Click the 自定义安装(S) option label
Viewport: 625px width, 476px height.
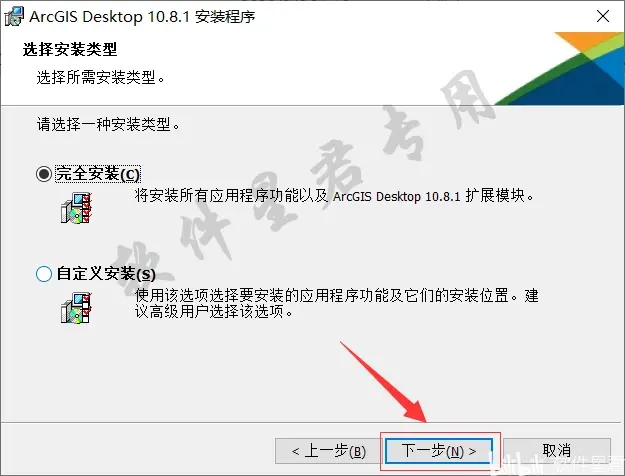(106, 274)
